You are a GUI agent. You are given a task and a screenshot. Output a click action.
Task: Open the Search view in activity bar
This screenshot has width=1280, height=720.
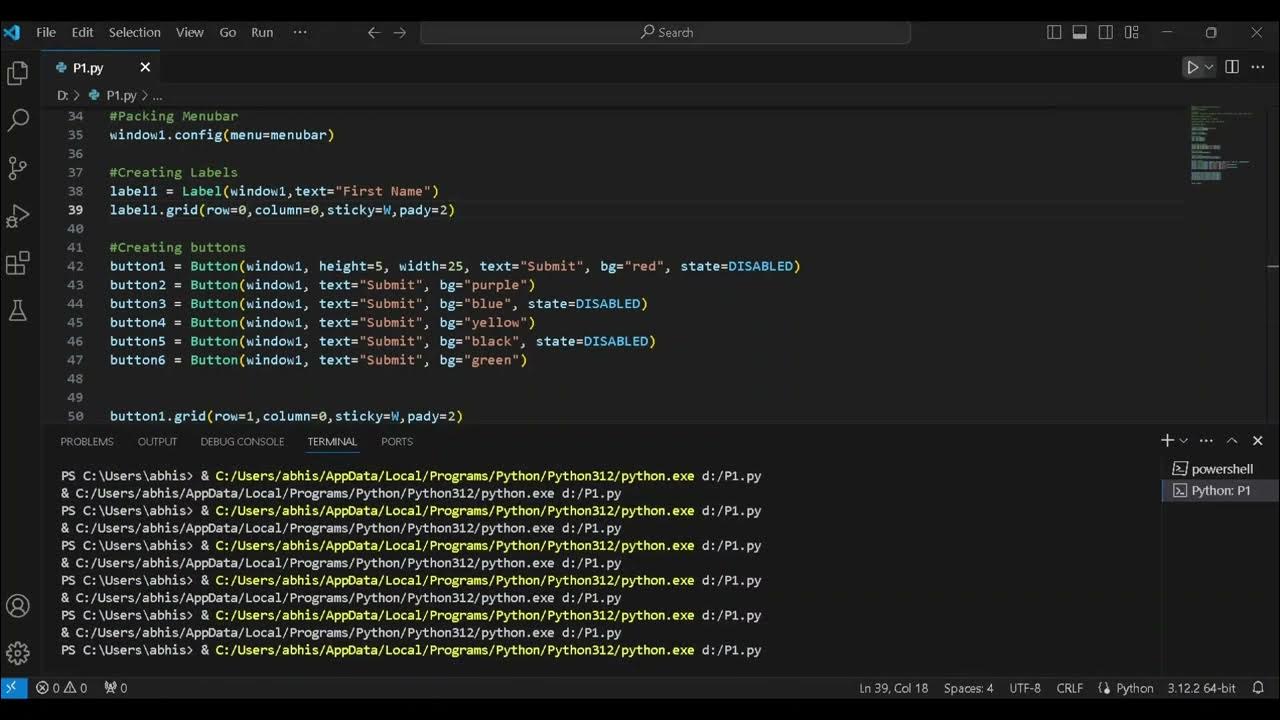coord(18,121)
